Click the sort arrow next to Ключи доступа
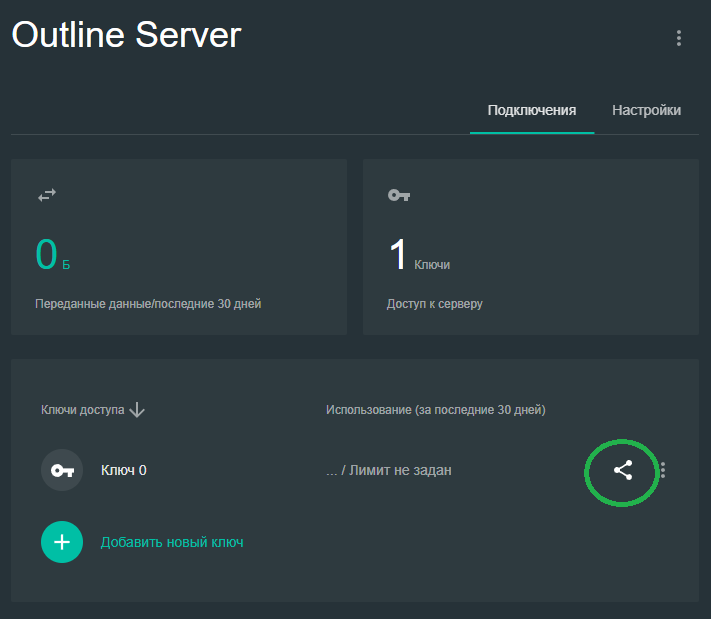 pos(138,410)
